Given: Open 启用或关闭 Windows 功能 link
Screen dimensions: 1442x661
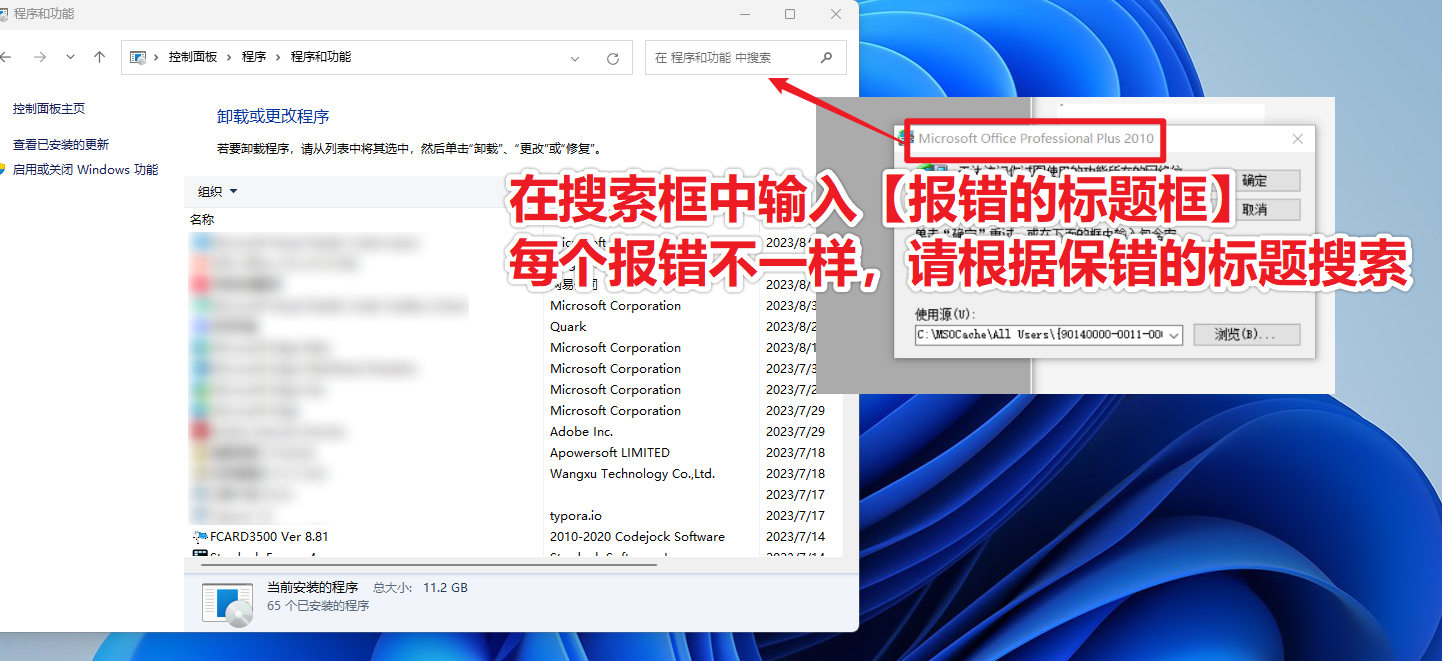Looking at the screenshot, I should pyautogui.click(x=85, y=170).
